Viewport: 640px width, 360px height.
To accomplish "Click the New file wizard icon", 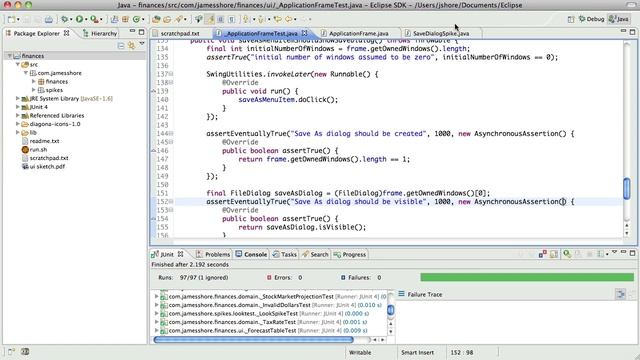I will click(x=11, y=19).
